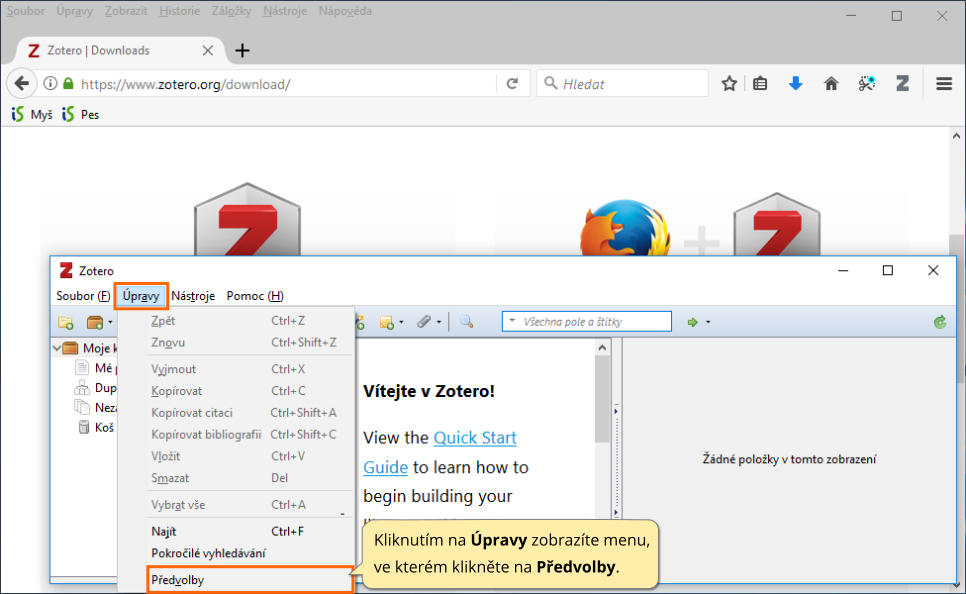Screen dimensions: 966x594
Task: Click the green padlock security icon
Action: pyautogui.click(x=68, y=83)
